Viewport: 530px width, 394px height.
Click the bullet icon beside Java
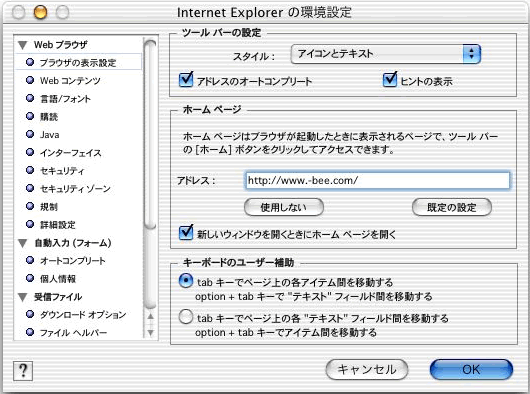click(x=30, y=134)
